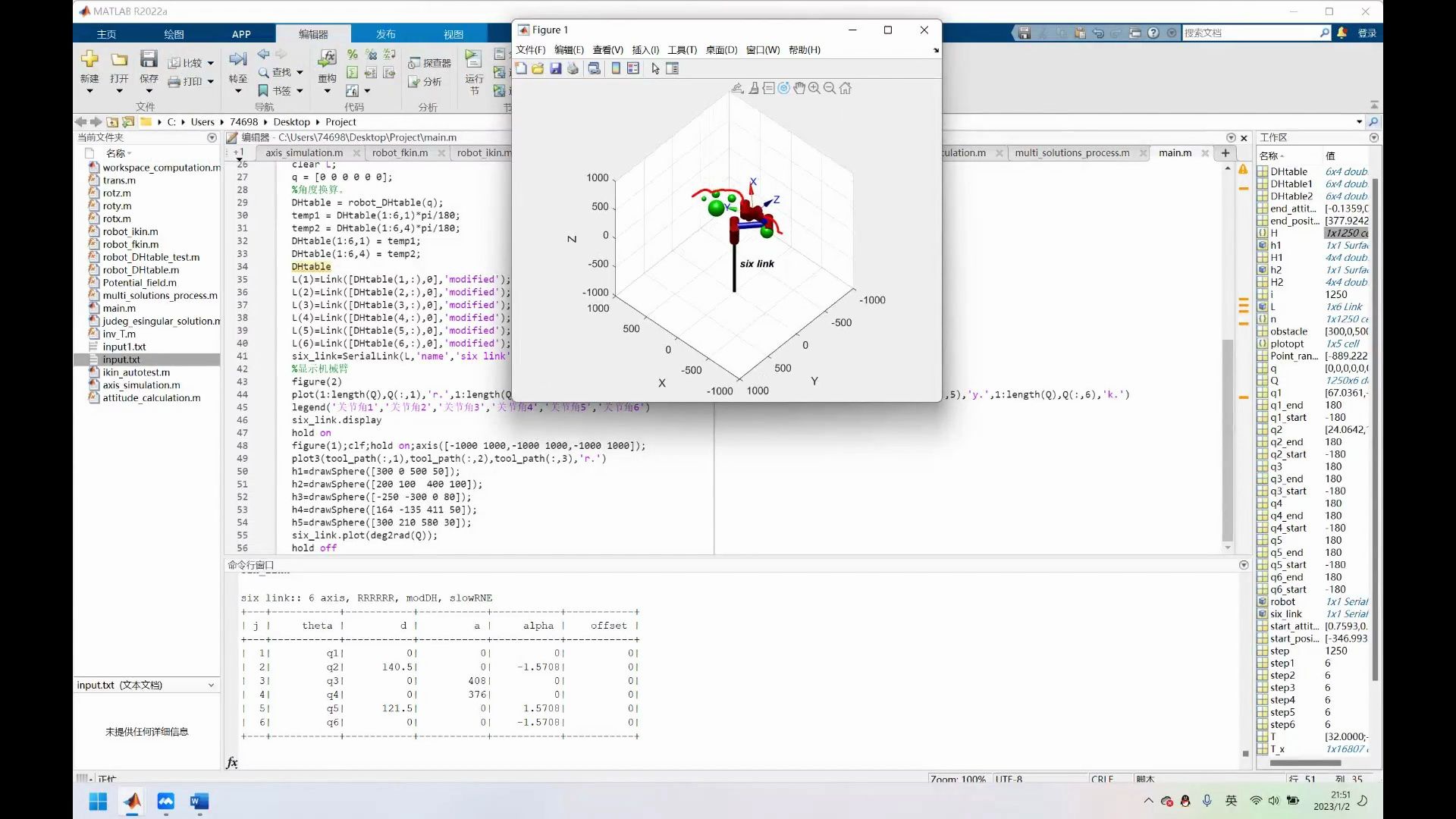The height and width of the screenshot is (819, 1456).
Task: Click Save Figure icon in the Figure 1 toolbar
Action: point(555,68)
